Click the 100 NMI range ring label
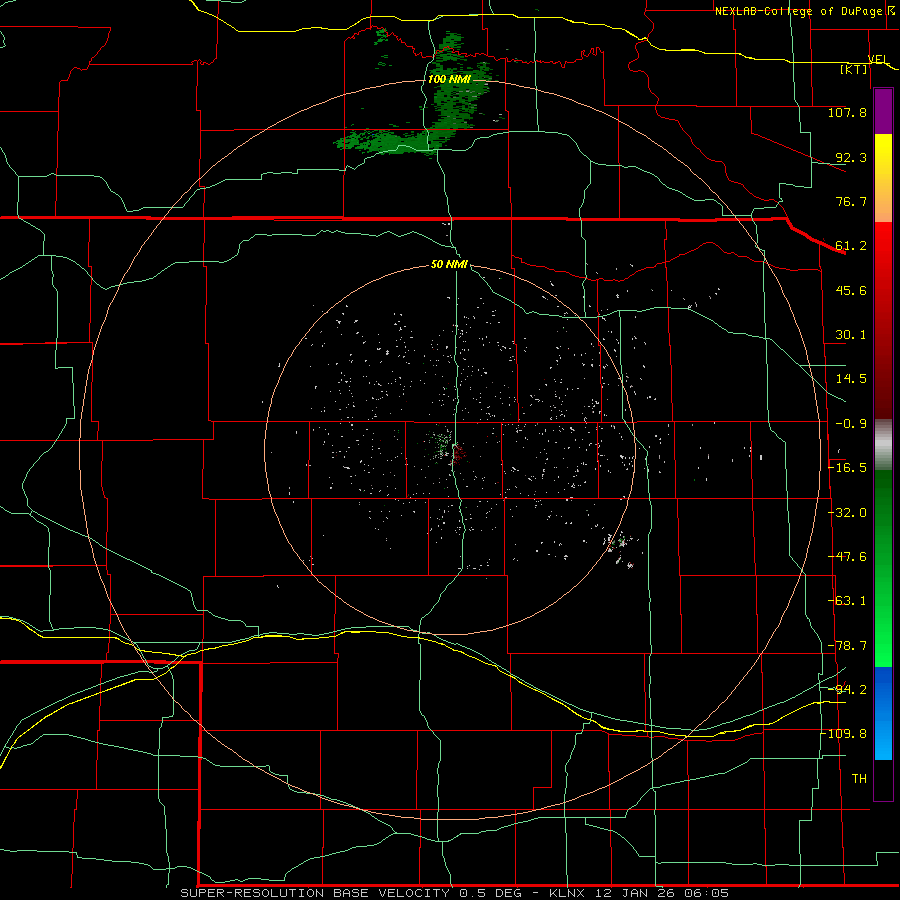 [449, 79]
